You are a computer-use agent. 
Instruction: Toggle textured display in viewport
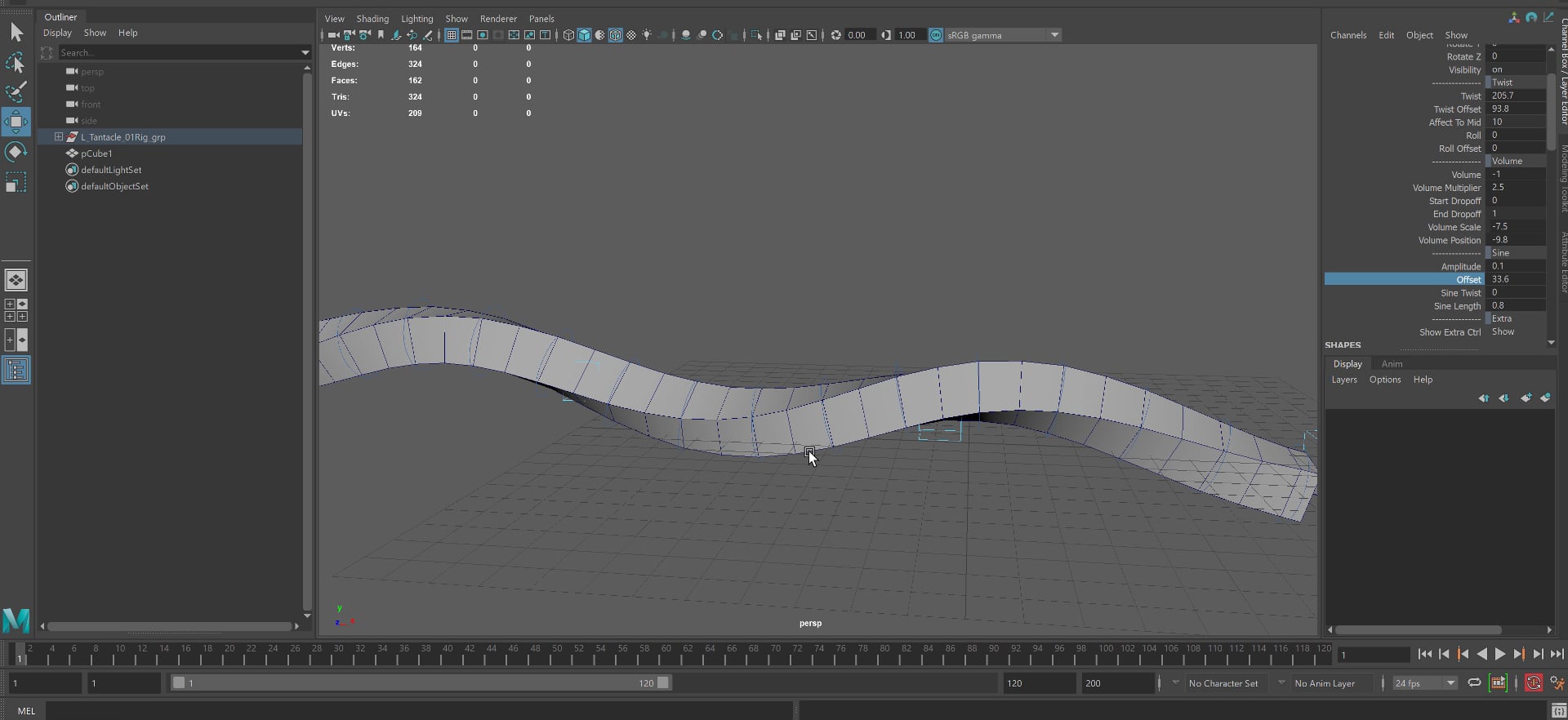(631, 35)
